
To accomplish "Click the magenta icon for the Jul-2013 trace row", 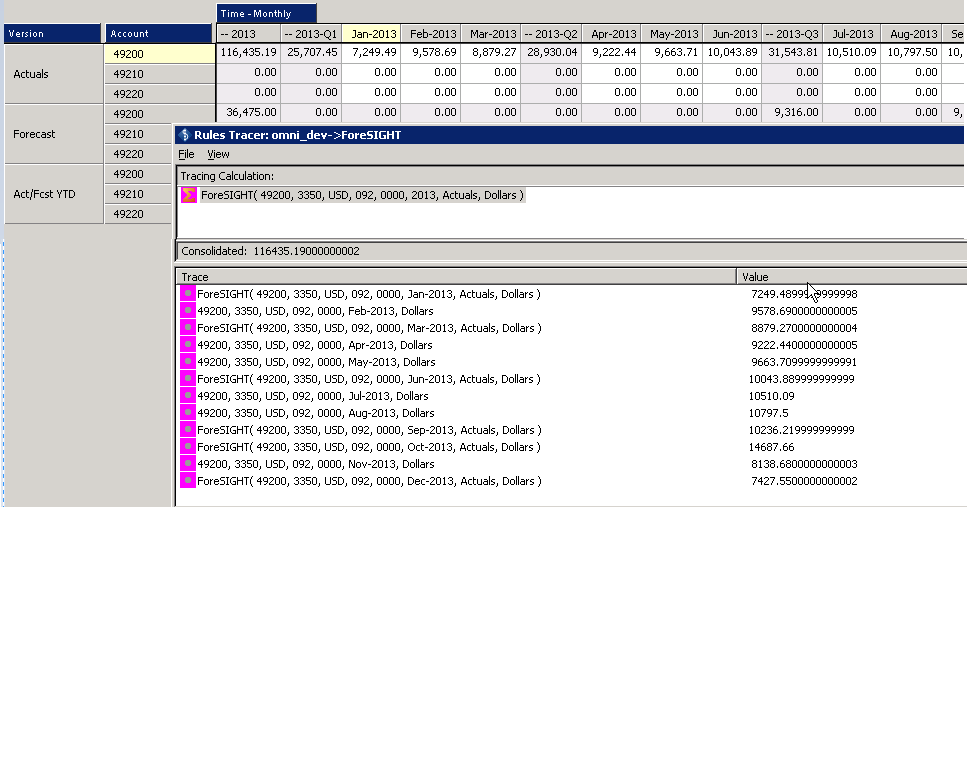I will pyautogui.click(x=188, y=396).
